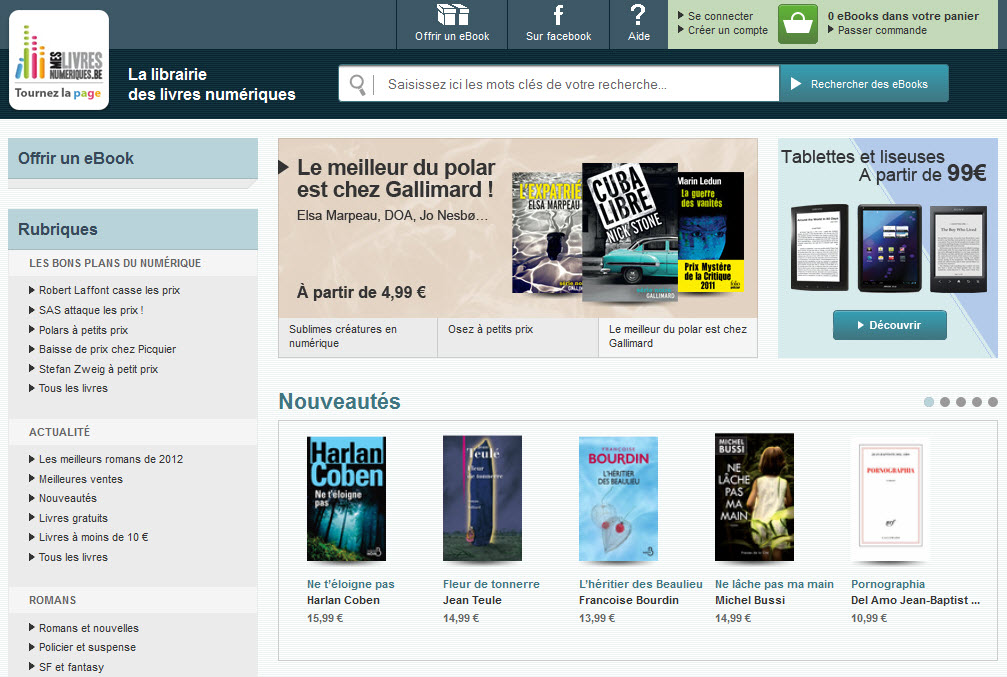Open 'L'héritier des Beaulieu' title link

tap(641, 585)
